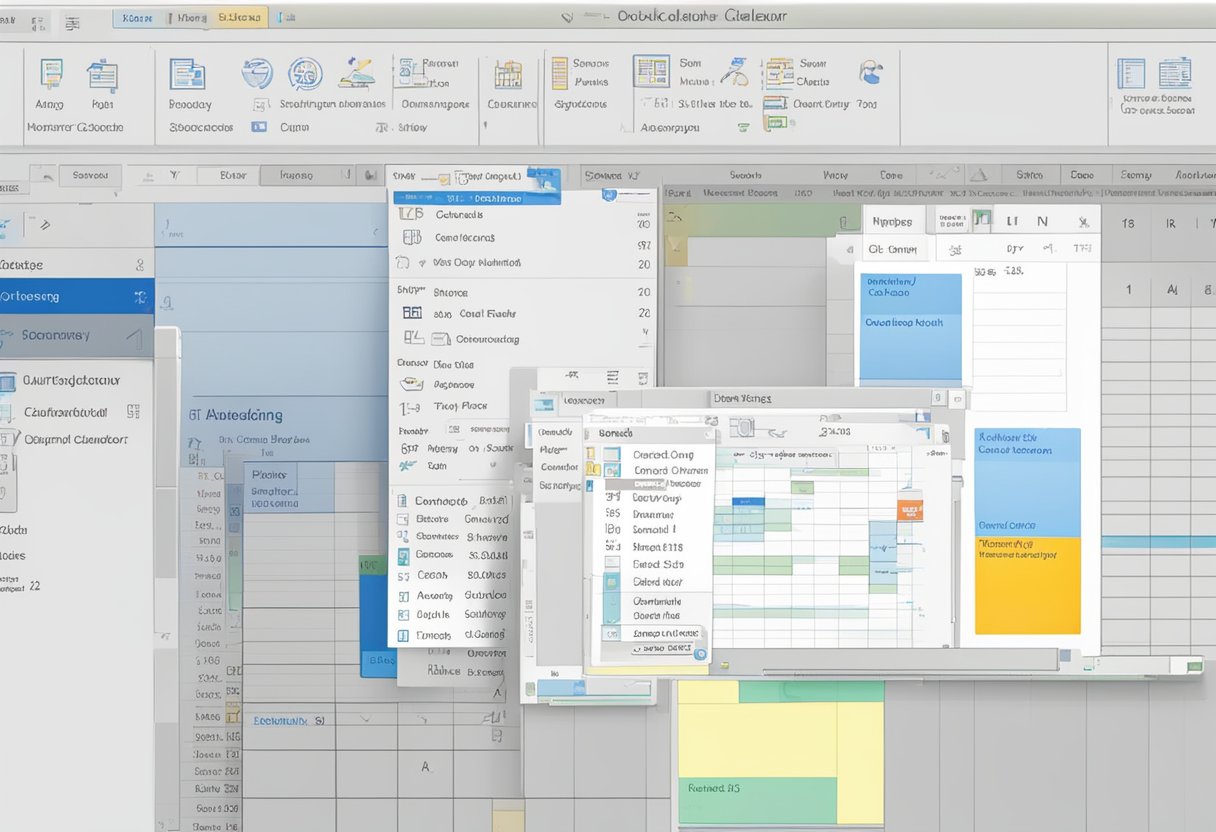Viewport: 1216px width, 832px height.
Task: Click the orange square in the small calendar popup
Action: point(909,510)
